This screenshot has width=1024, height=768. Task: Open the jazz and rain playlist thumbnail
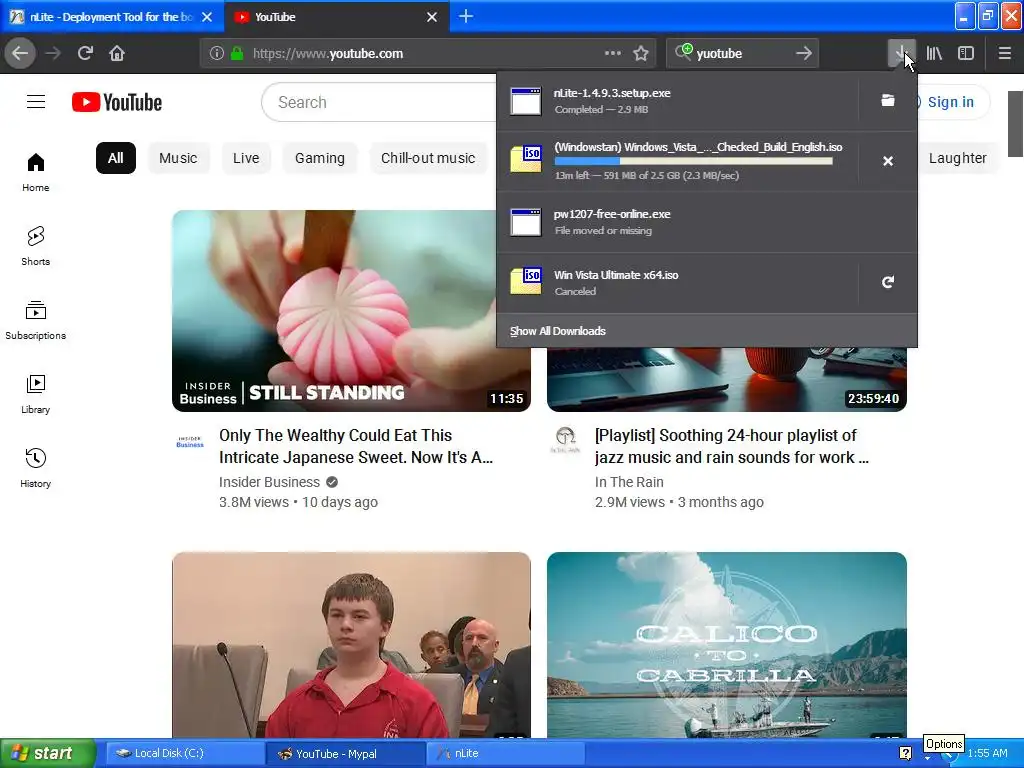(x=726, y=379)
